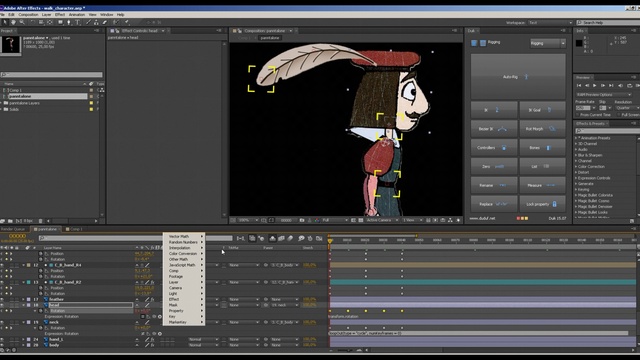Click the current time indicator on timeline
Image resolution: width=640 pixels, height=360 pixels.
pyautogui.click(x=330, y=241)
